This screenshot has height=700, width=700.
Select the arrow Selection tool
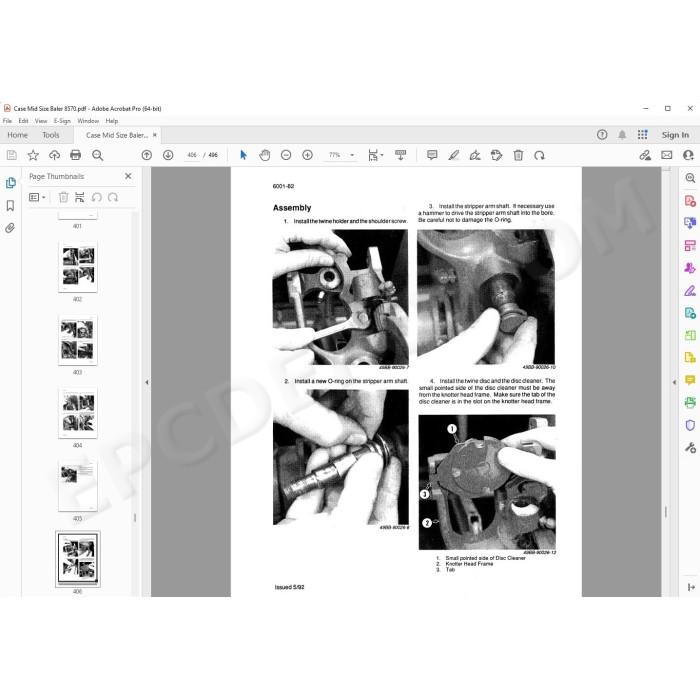(x=243, y=155)
